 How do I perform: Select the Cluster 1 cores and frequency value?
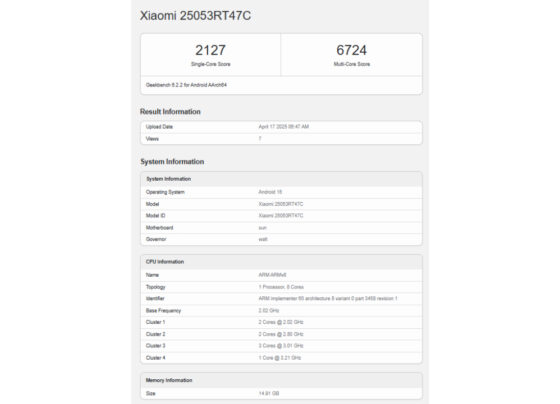pyautogui.click(x=281, y=322)
